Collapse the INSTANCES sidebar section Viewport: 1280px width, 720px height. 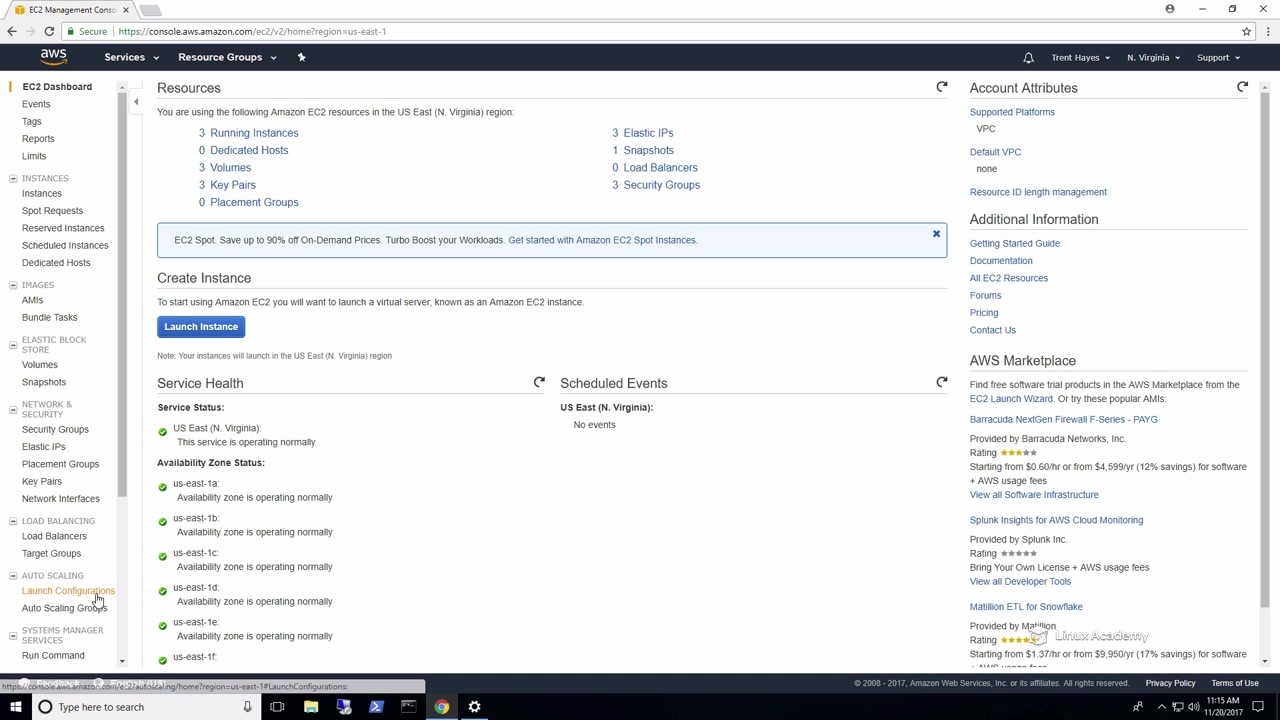(13, 178)
